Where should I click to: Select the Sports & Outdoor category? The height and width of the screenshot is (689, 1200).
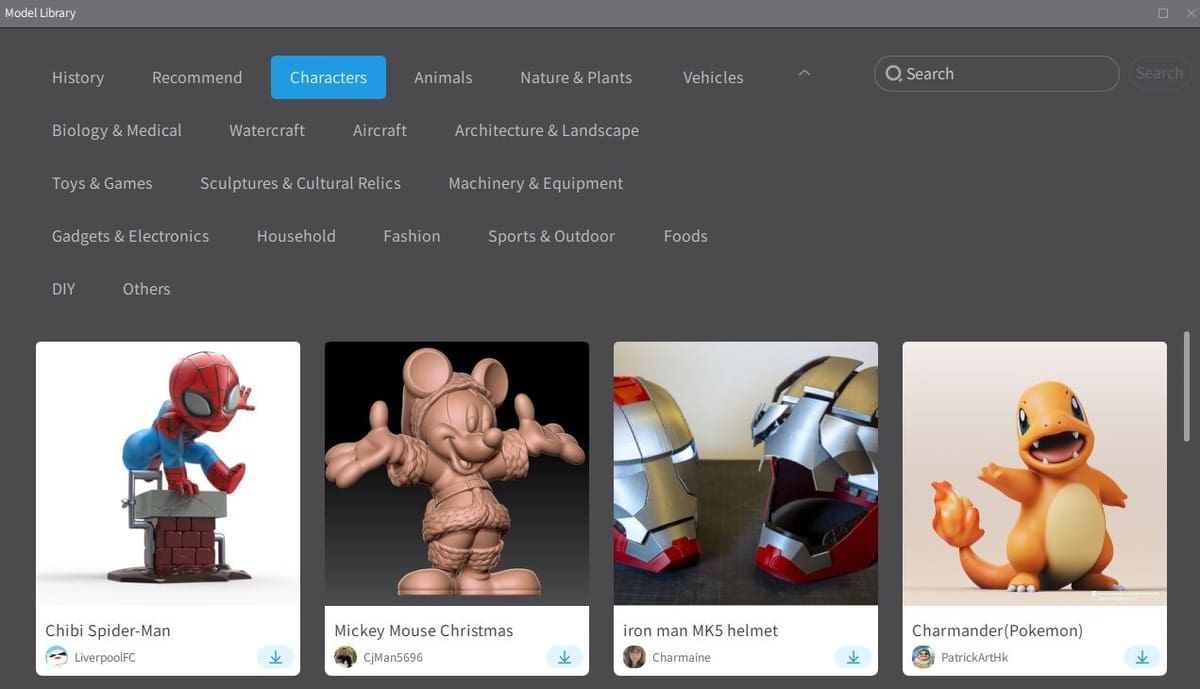point(551,236)
